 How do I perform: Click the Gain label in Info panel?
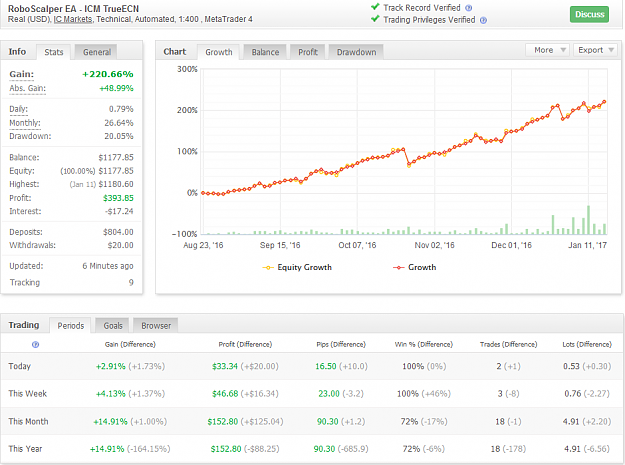coord(22,74)
